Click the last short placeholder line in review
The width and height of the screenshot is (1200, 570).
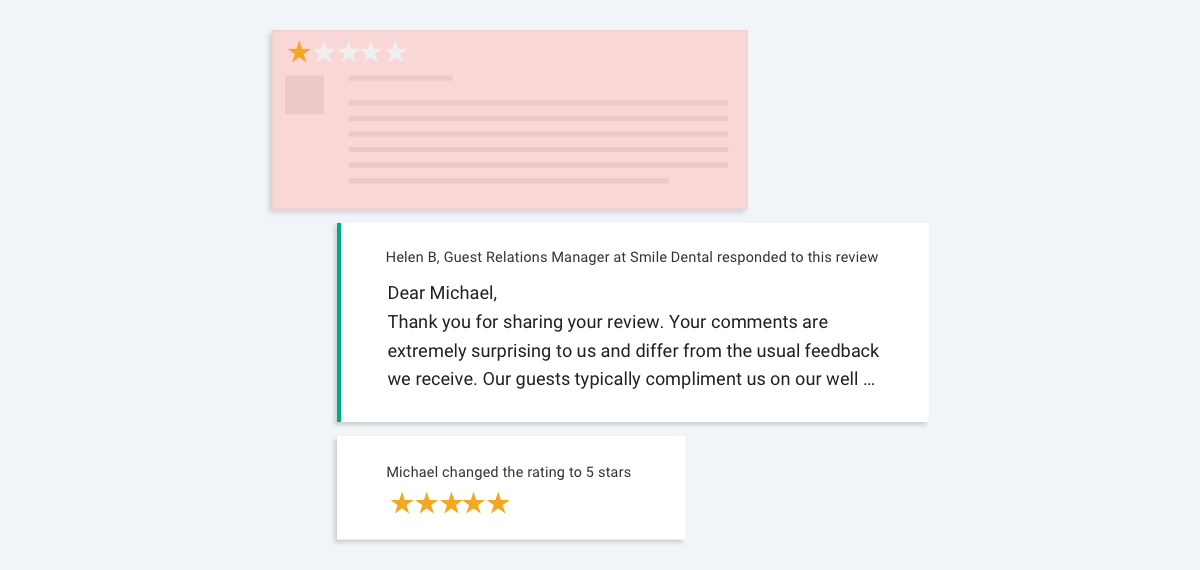tap(508, 181)
